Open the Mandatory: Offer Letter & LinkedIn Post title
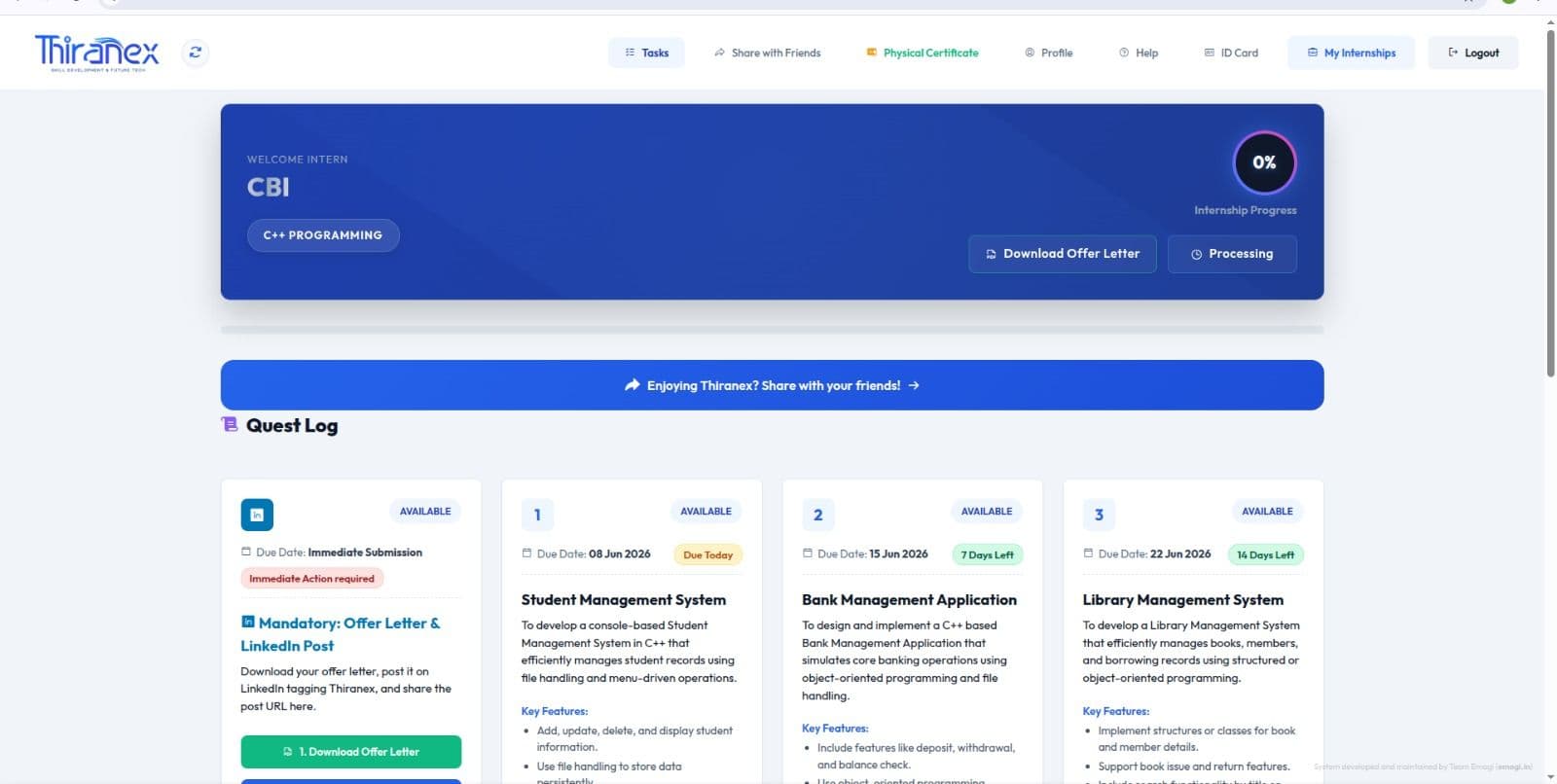 click(341, 634)
